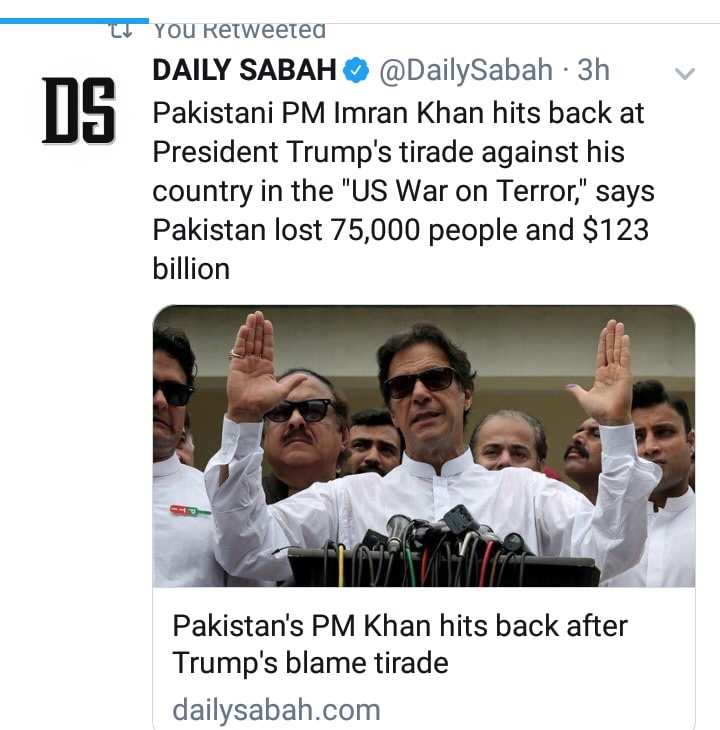Click the "Pakistan lost 75,000 people" tweet line
The width and height of the screenshot is (720, 730).
400,229
